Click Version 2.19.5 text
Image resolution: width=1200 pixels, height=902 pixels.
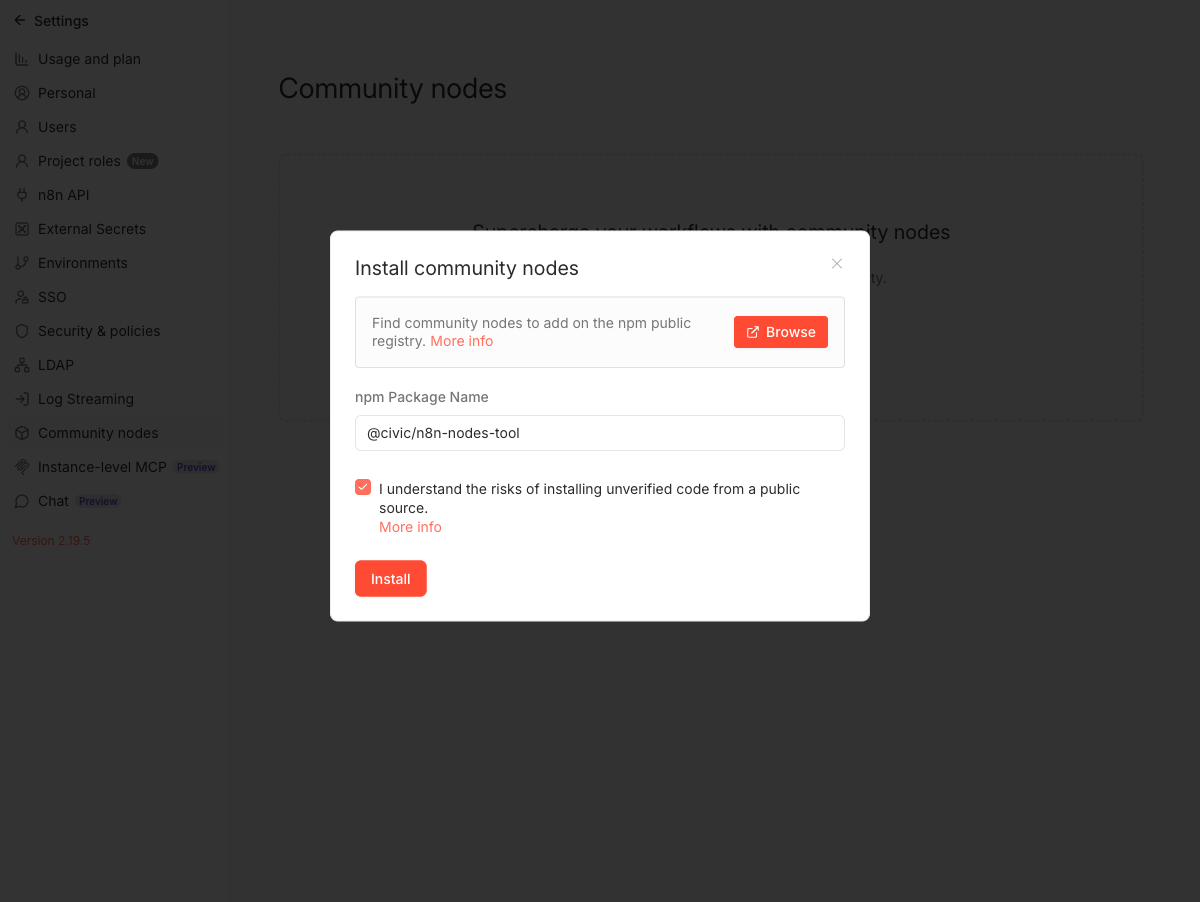point(51,540)
